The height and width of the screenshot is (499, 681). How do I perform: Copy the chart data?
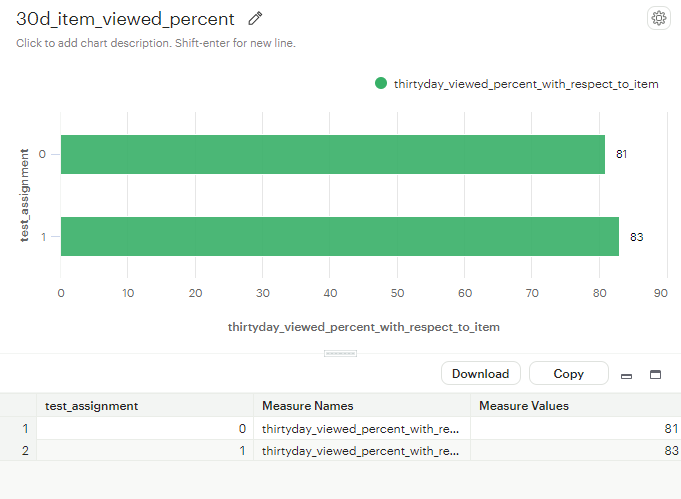568,374
